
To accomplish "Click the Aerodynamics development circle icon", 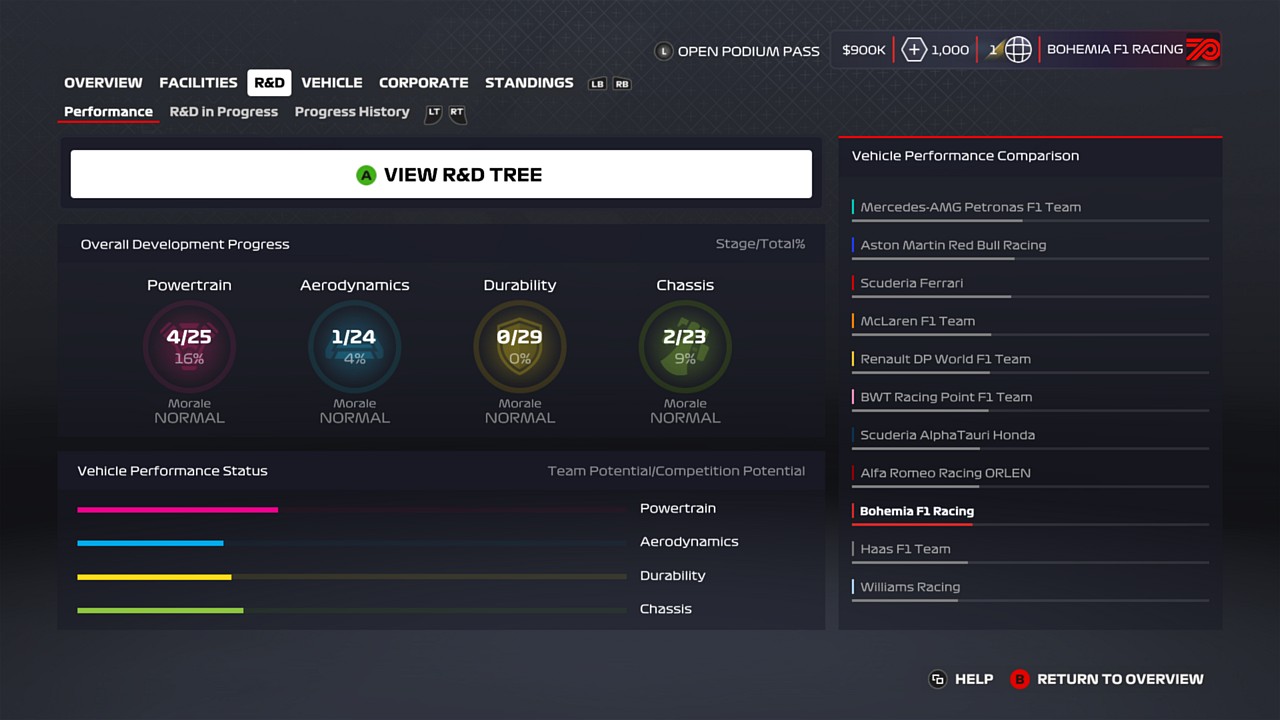I will (354, 347).
